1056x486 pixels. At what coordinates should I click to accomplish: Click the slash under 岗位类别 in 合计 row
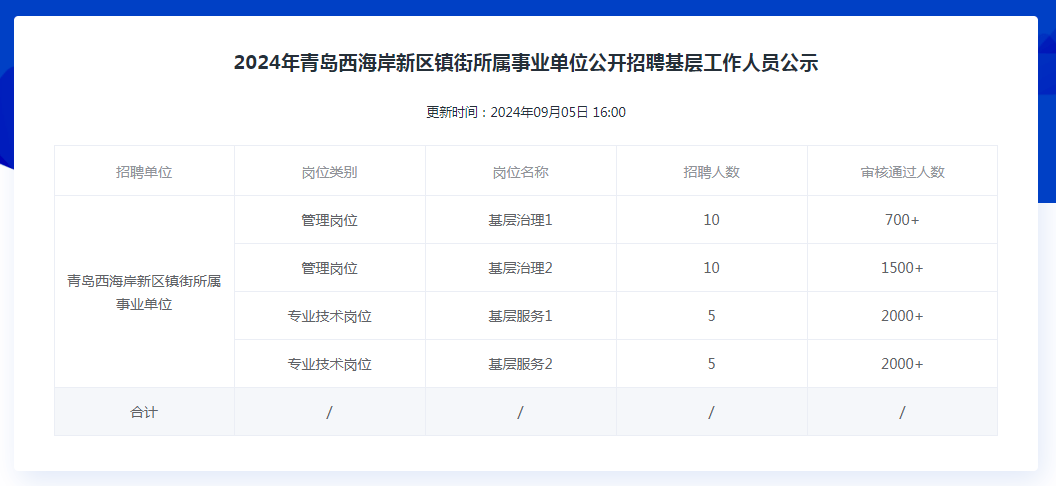click(329, 412)
